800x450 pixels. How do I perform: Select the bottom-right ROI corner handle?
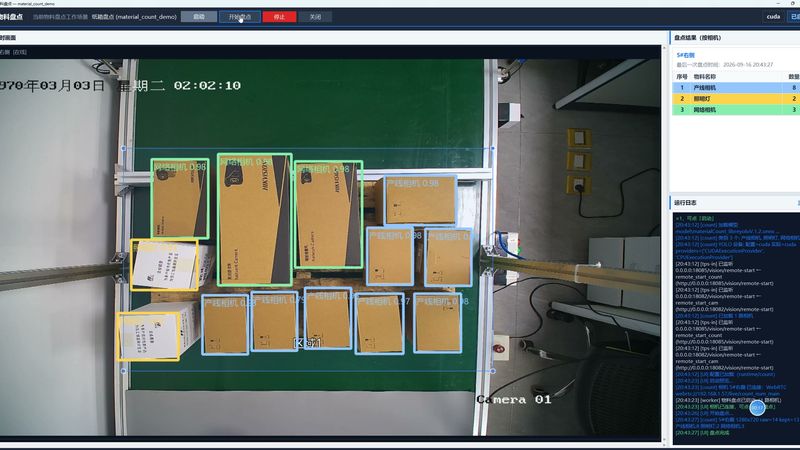pos(492,371)
